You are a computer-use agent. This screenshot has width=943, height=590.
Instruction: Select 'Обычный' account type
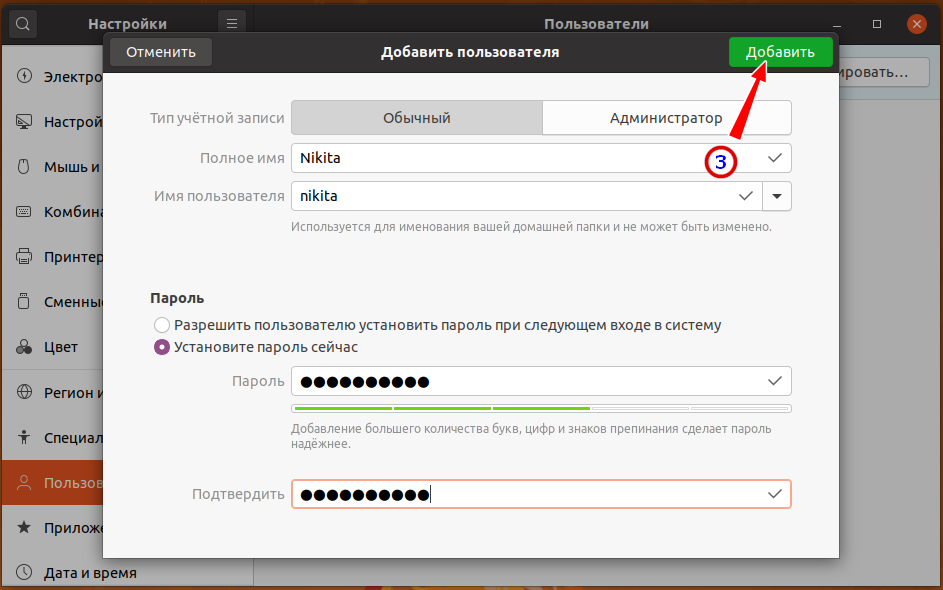[417, 118]
